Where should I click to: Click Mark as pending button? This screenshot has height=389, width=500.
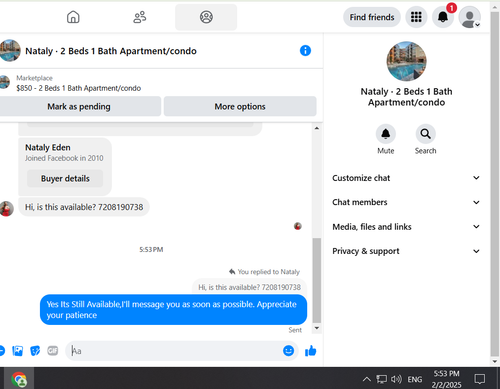click(79, 106)
